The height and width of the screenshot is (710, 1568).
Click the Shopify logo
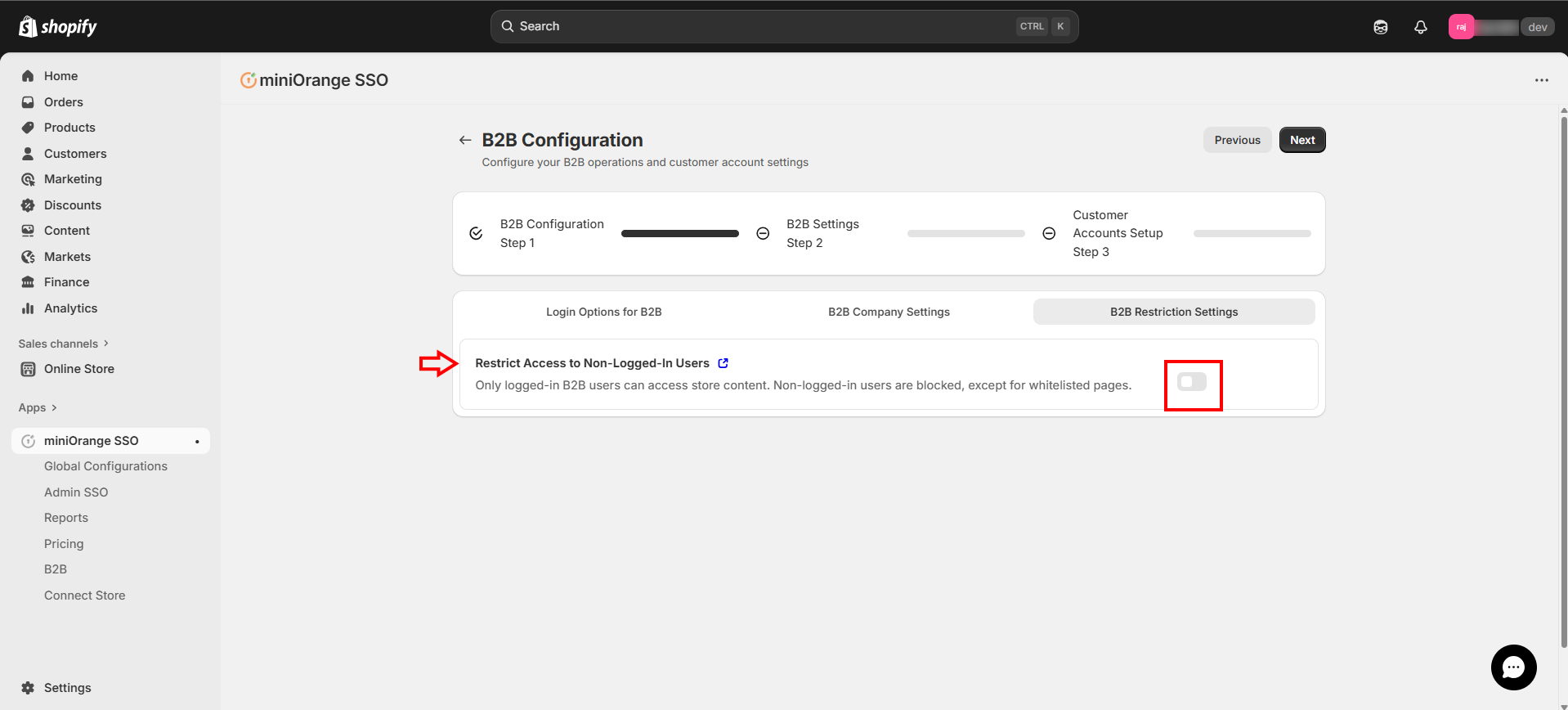(x=57, y=26)
